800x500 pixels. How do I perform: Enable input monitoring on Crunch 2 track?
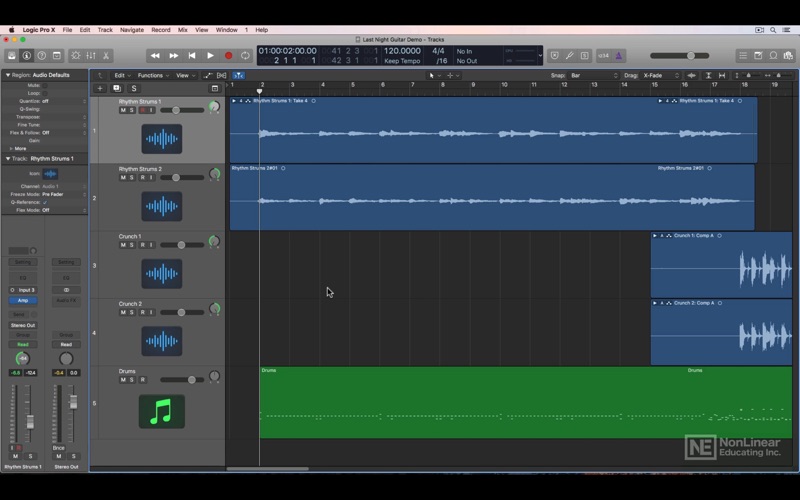(x=151, y=312)
